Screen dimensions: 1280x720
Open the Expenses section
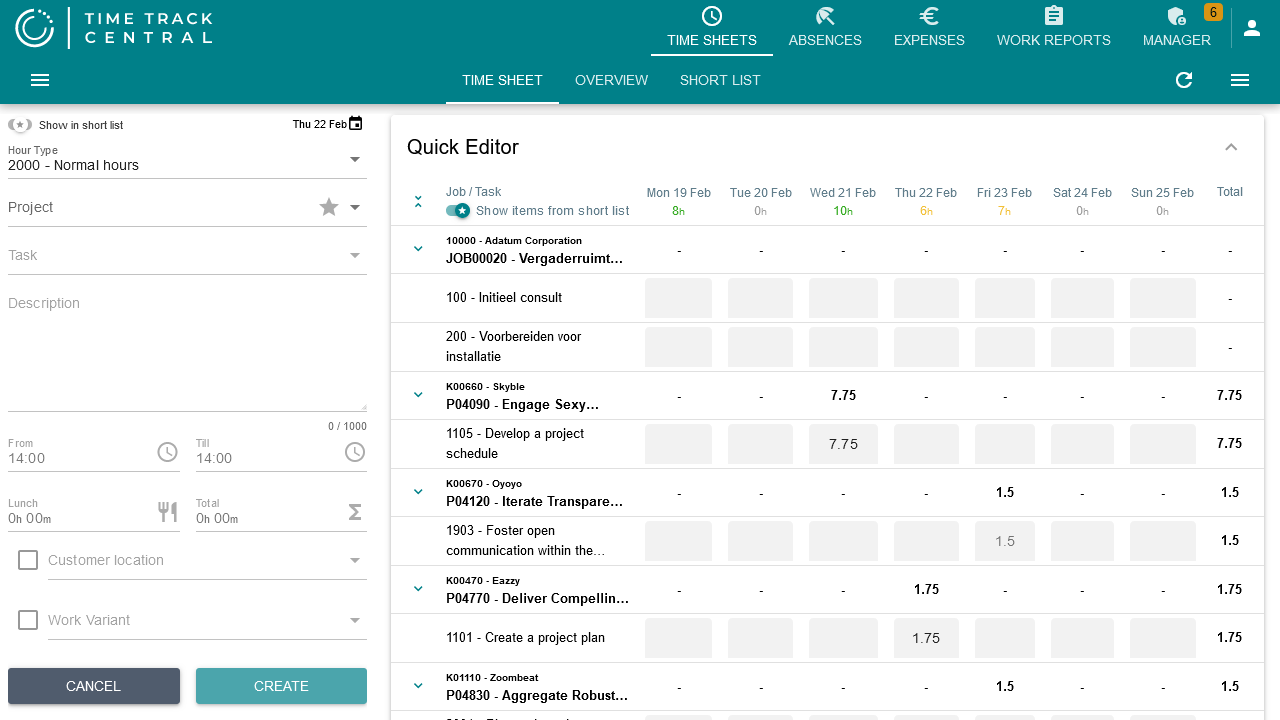[929, 28]
